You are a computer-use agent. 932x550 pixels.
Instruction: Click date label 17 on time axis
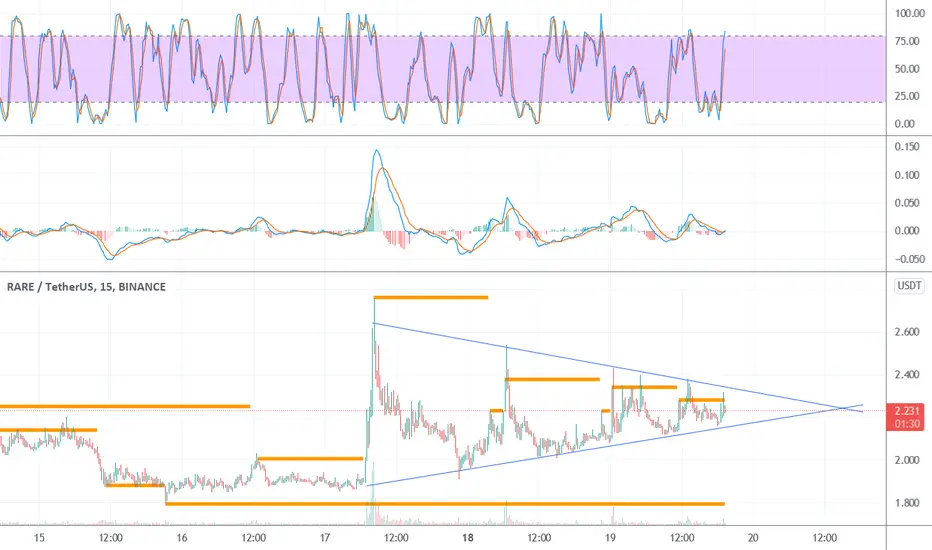[325, 538]
